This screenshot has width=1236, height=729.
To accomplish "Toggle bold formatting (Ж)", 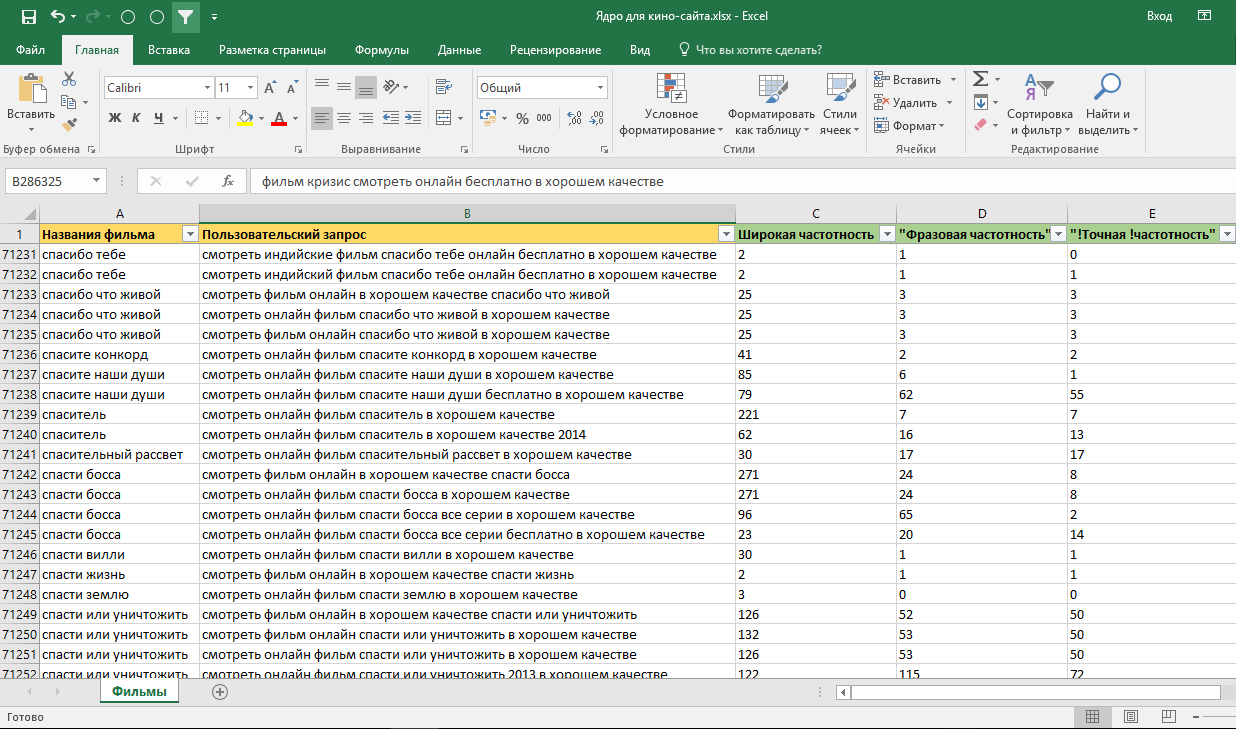I will [x=114, y=118].
